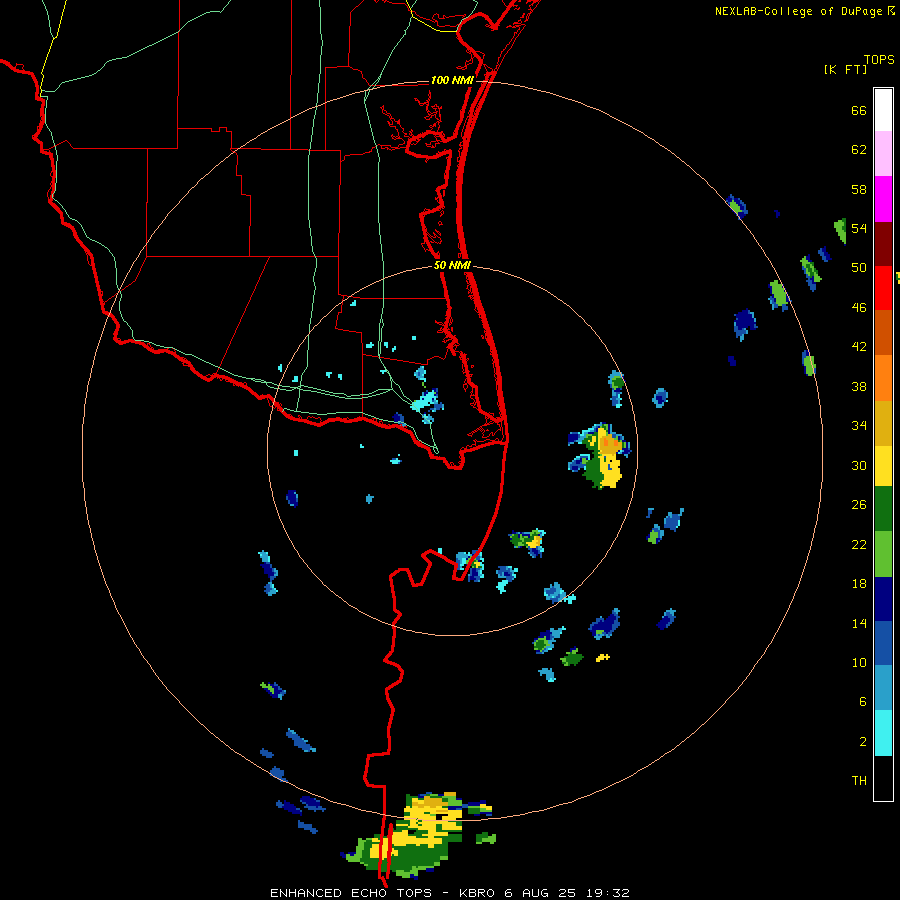Choose the dark orange legend swatch
Screen dimensions: 900x900
(x=883, y=333)
